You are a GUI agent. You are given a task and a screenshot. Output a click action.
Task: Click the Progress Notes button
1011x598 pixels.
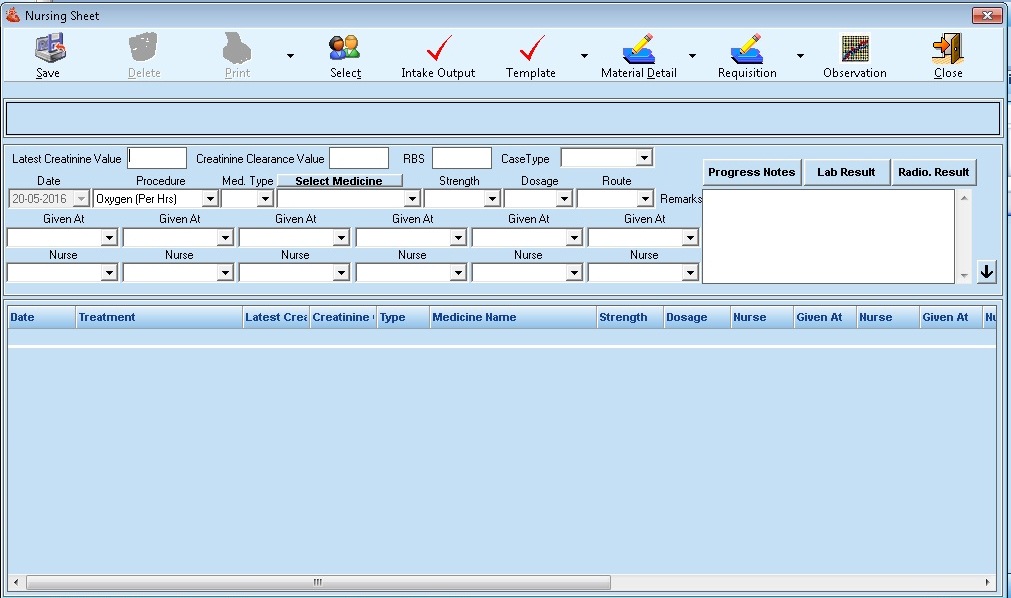(x=751, y=172)
